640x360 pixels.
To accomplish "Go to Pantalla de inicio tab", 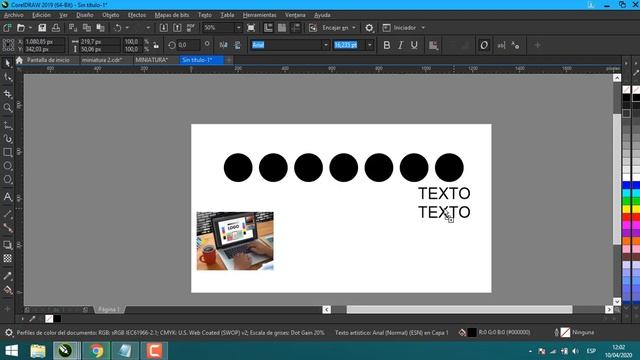I will pyautogui.click(x=48, y=60).
